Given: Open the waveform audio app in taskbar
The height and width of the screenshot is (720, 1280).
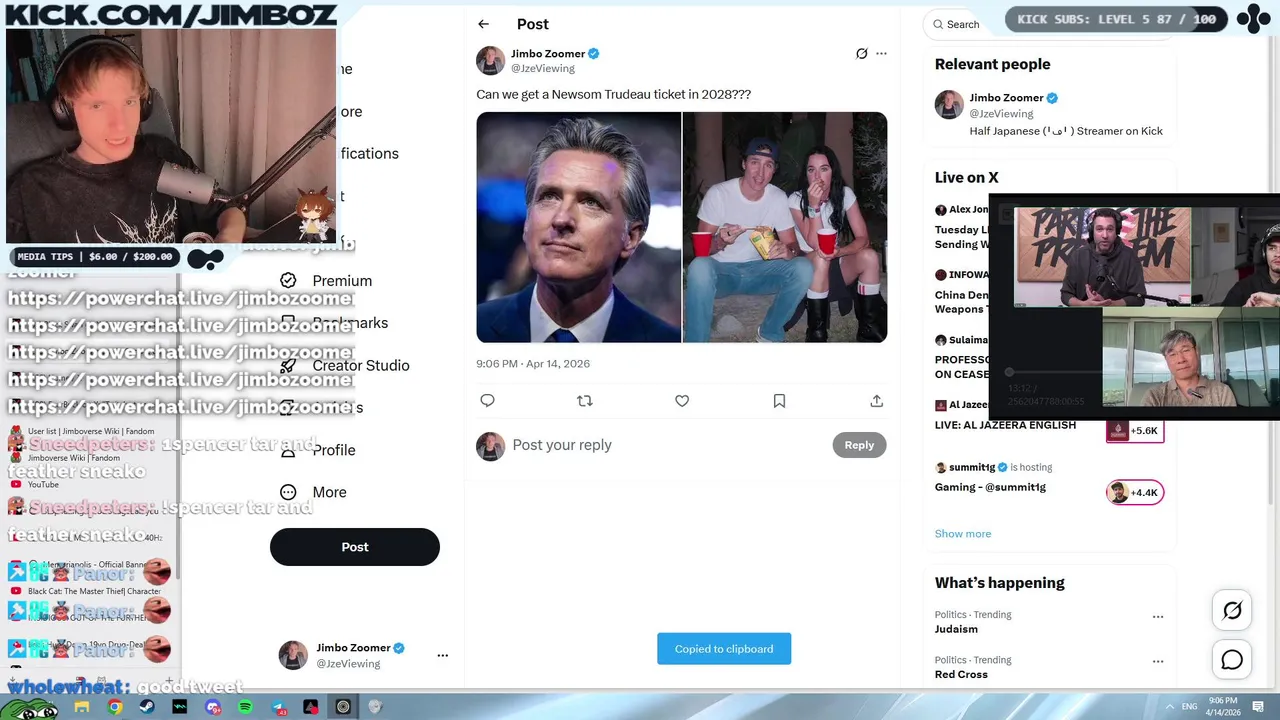Looking at the screenshot, I should [x=180, y=707].
